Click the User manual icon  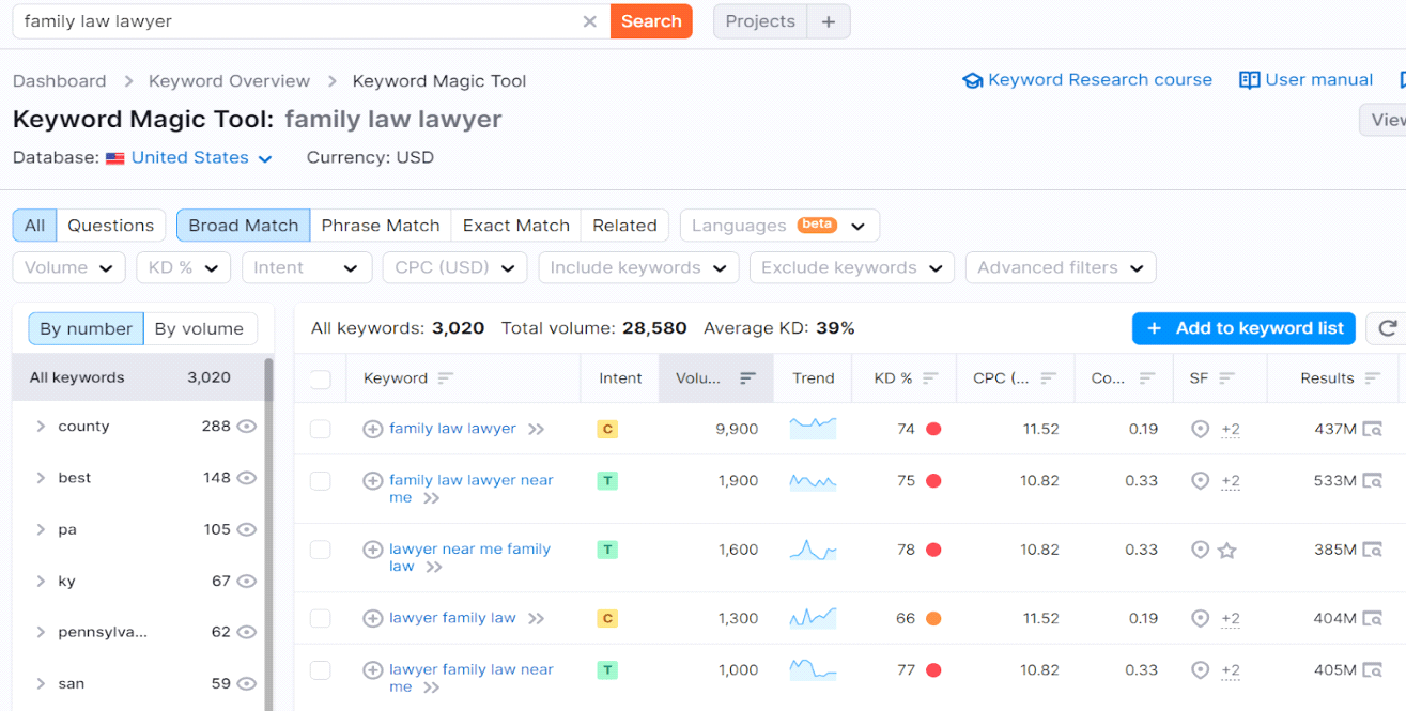point(1249,80)
